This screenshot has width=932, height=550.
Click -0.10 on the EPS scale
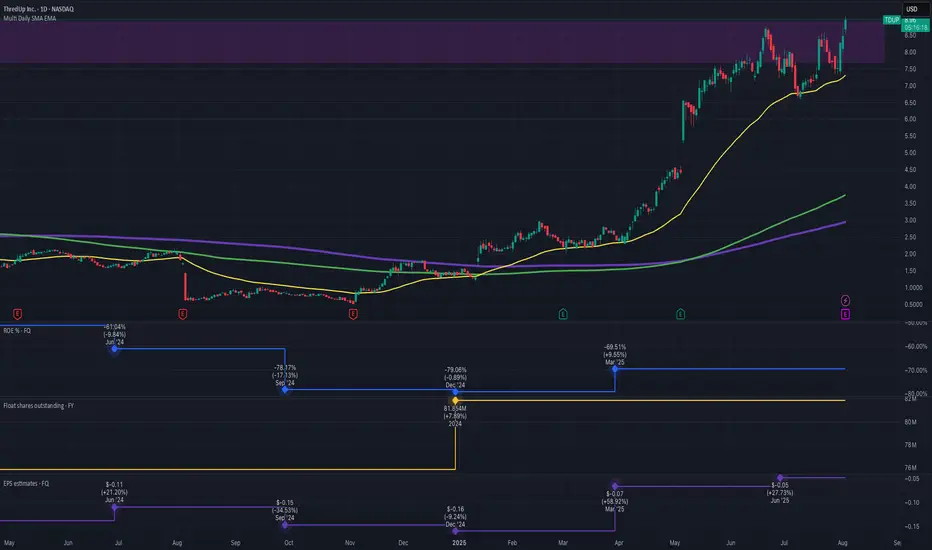[912, 502]
